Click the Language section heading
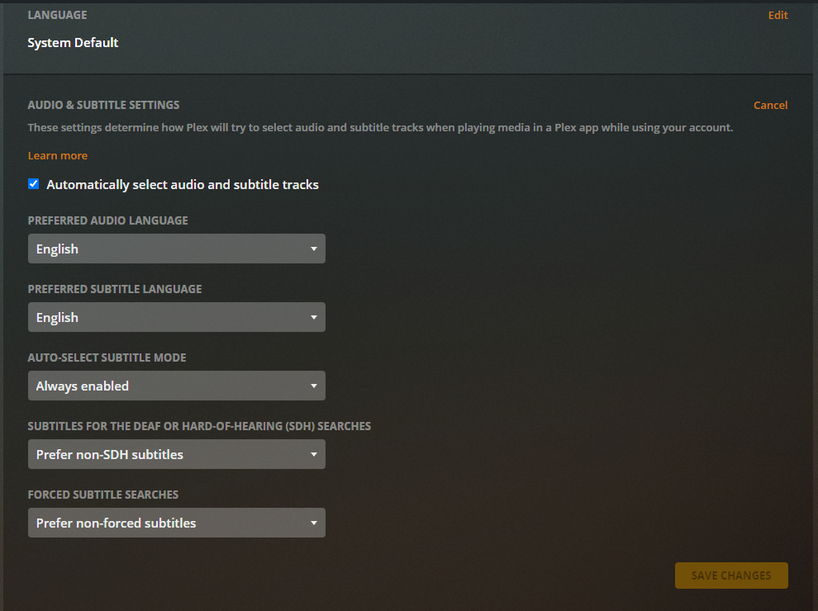Viewport: 818px width, 611px height. click(57, 15)
